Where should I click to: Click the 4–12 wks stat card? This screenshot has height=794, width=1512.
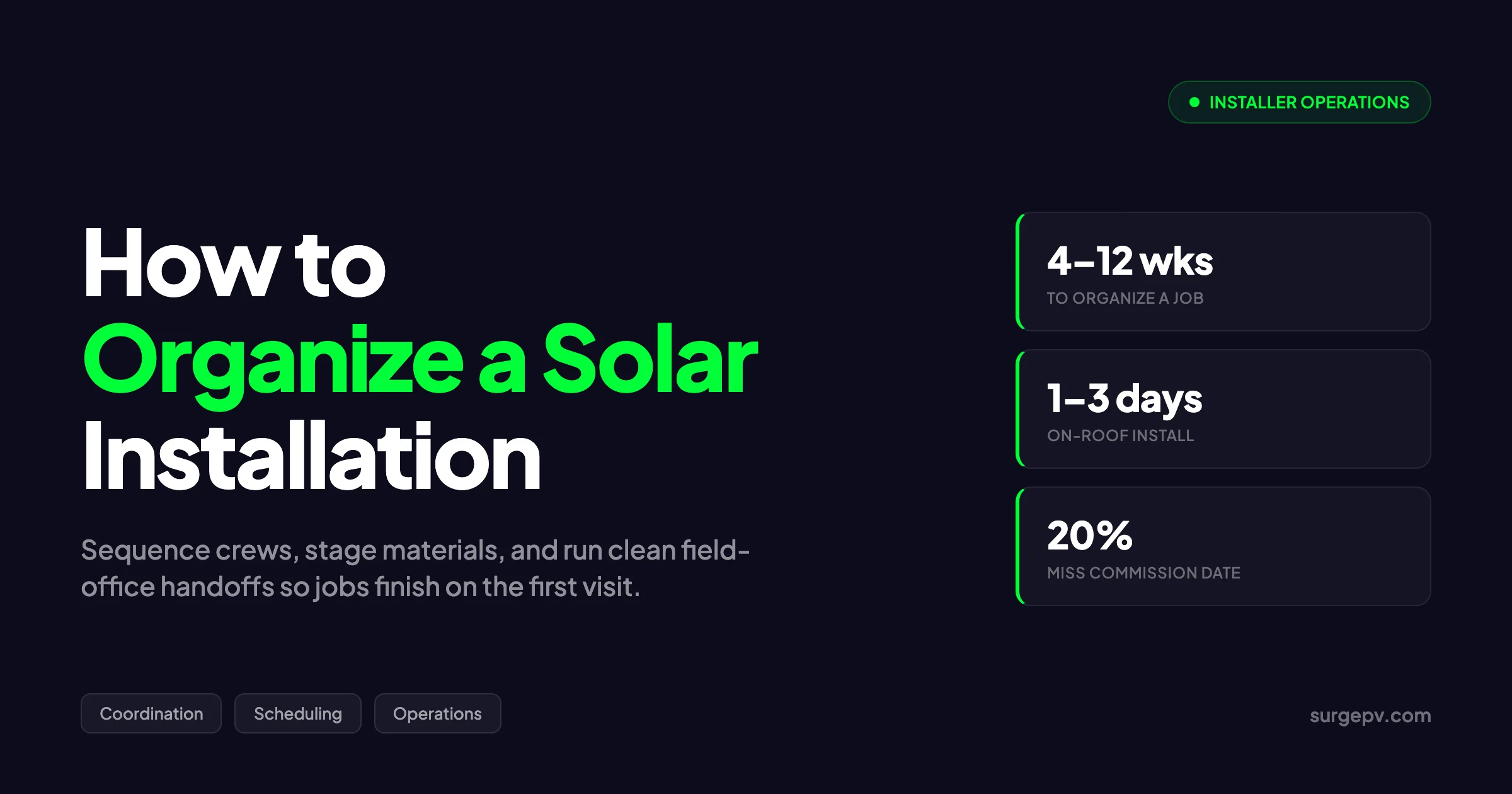point(1223,272)
